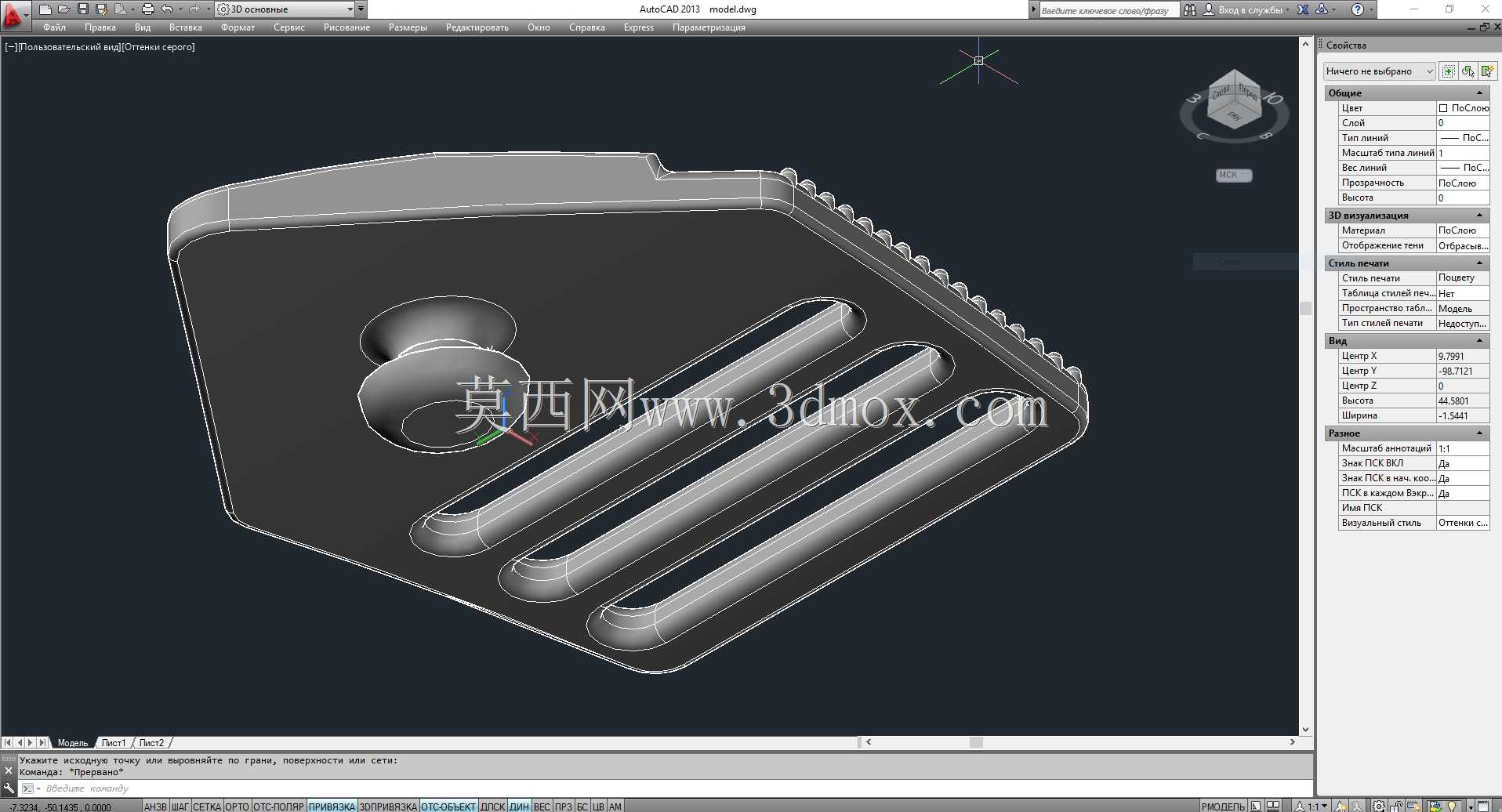This screenshot has width=1502, height=812.
Task: Toggle ОТС-ПОЛЯР polar tracking
Action: pyautogui.click(x=278, y=807)
